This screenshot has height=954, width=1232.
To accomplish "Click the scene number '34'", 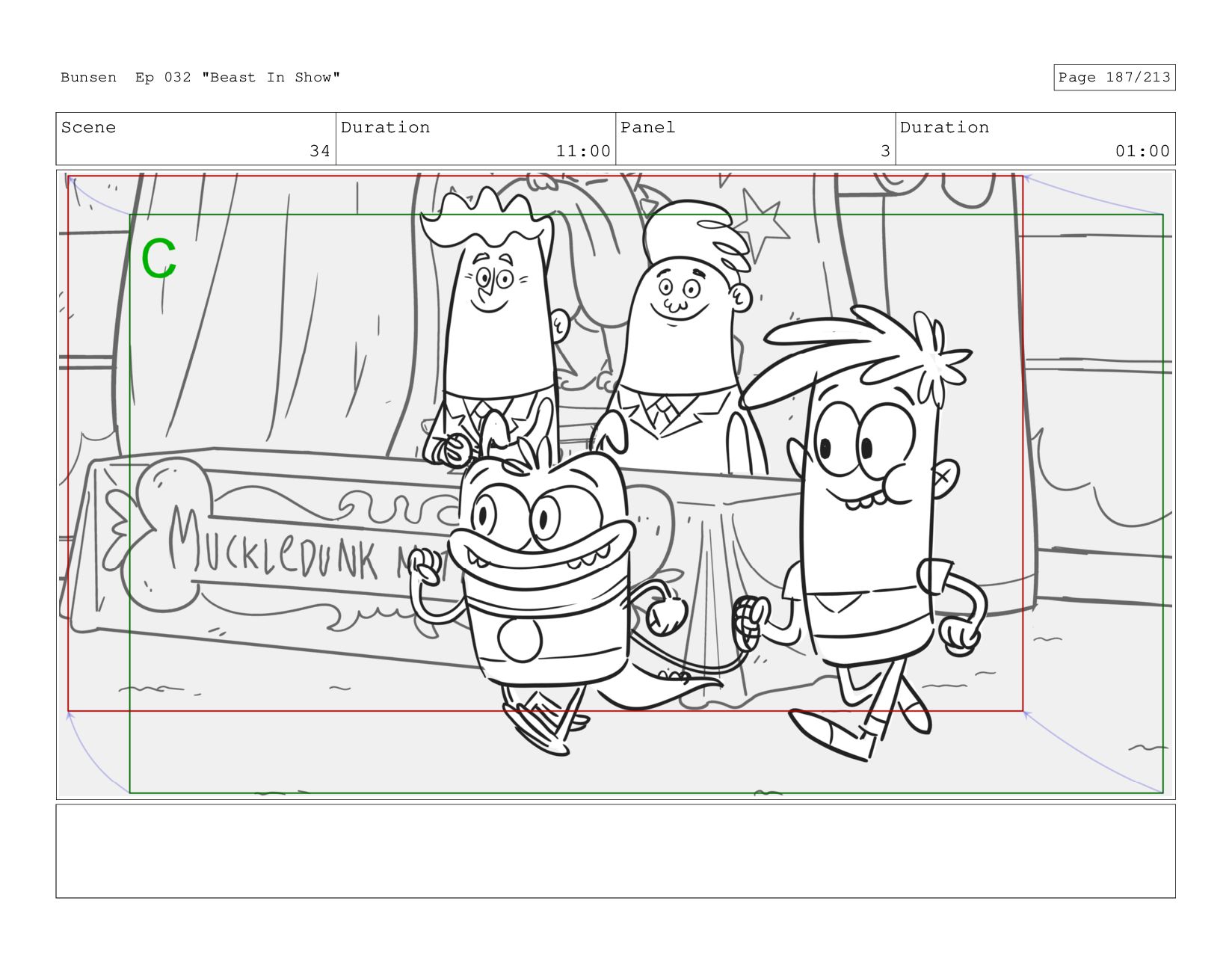I will [x=320, y=151].
